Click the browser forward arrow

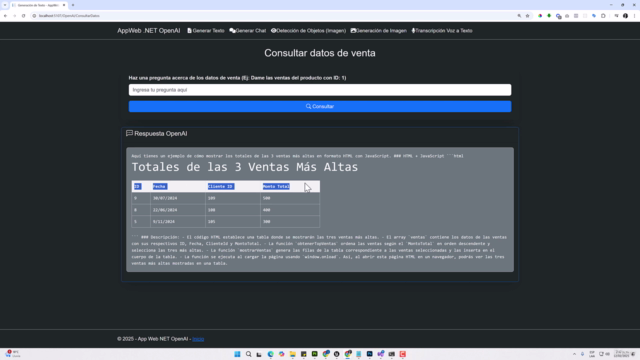point(14,16)
